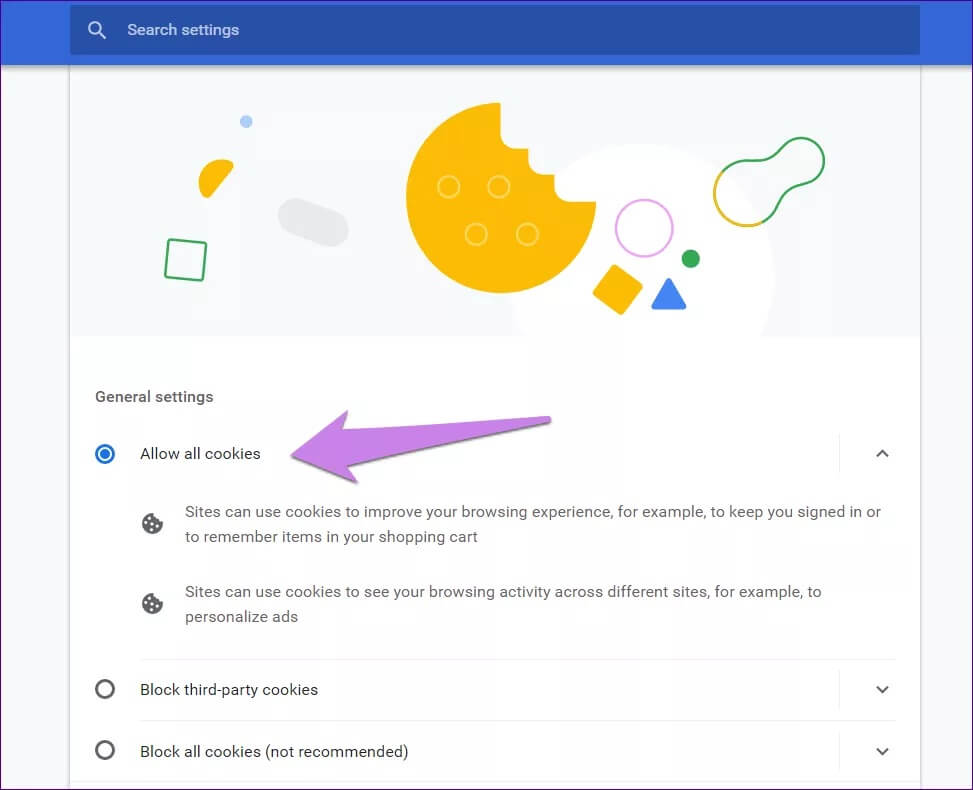Click the Block all cookies (not recommended) label

point(274,751)
